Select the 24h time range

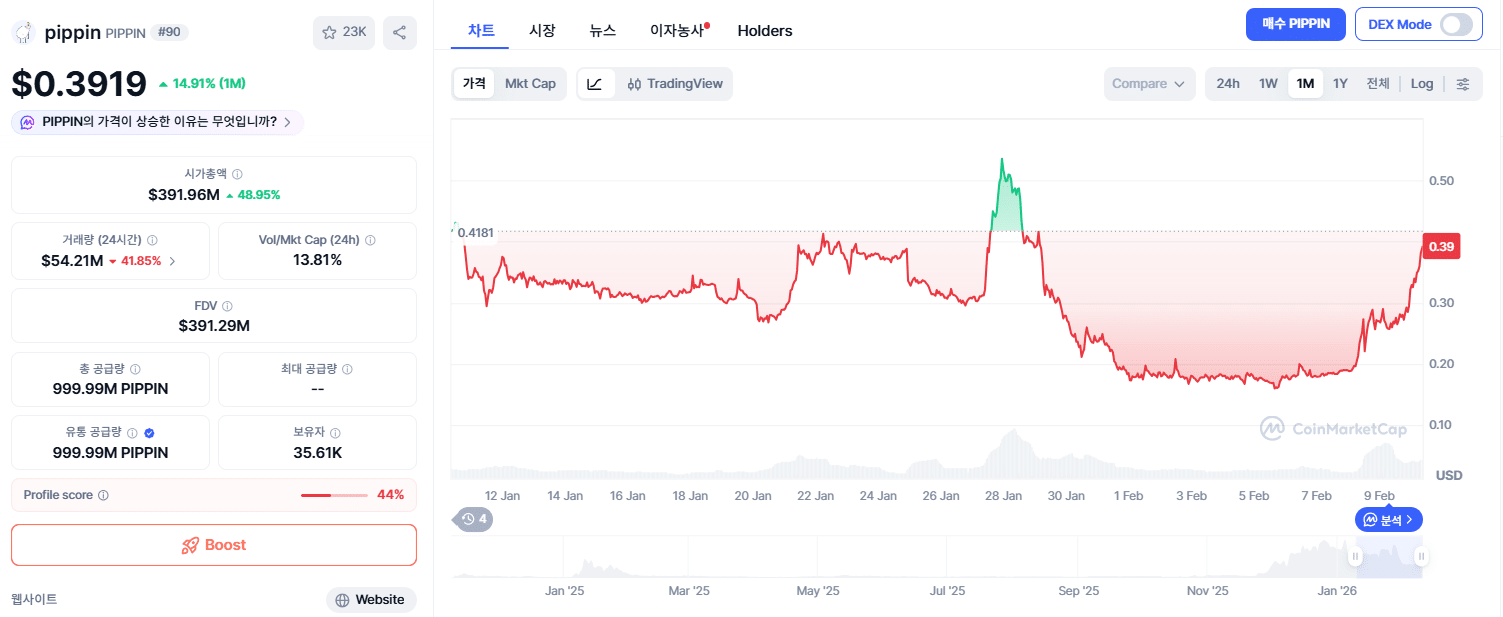coord(1228,84)
